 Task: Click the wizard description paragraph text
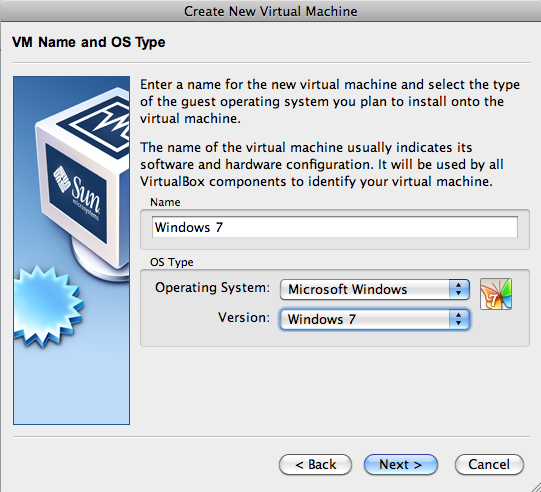(x=329, y=101)
